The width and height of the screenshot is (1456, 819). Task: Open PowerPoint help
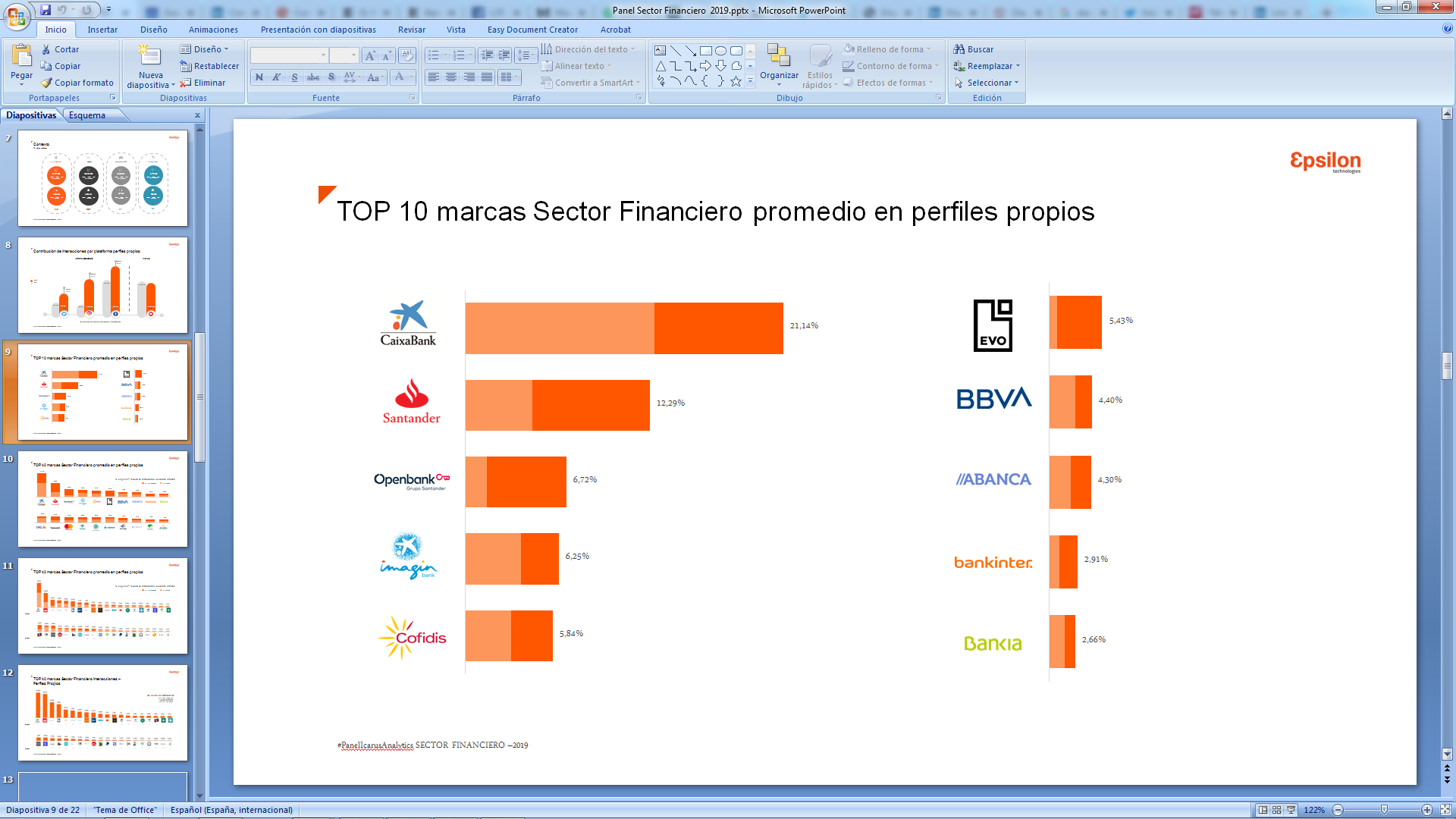click(1448, 29)
